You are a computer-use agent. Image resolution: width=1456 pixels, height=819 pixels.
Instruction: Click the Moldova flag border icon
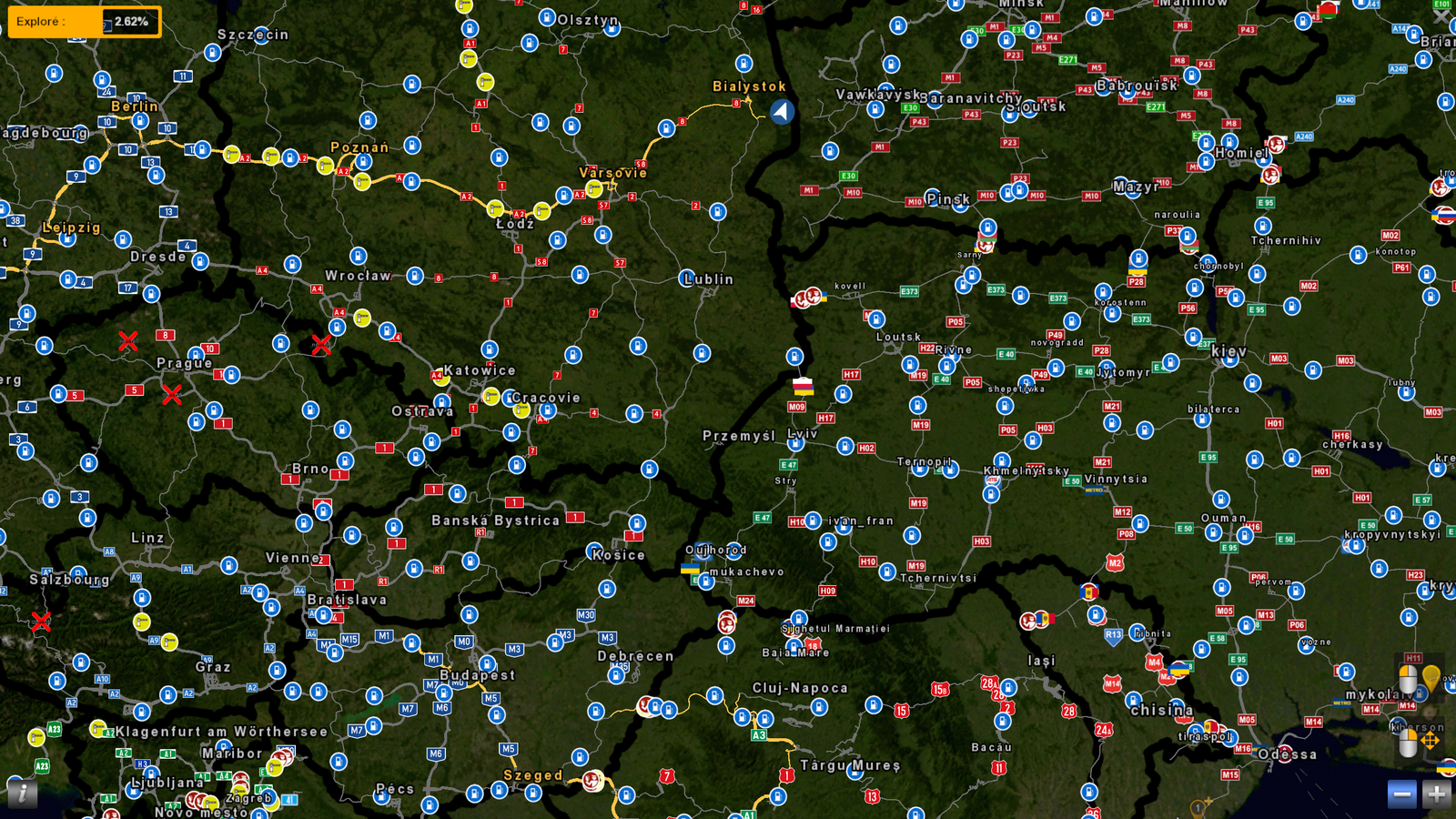pyautogui.click(x=1089, y=591)
